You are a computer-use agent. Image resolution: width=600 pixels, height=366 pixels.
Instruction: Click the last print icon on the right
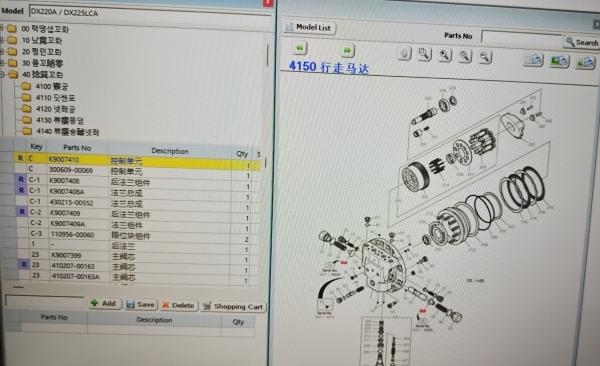[x=585, y=62]
